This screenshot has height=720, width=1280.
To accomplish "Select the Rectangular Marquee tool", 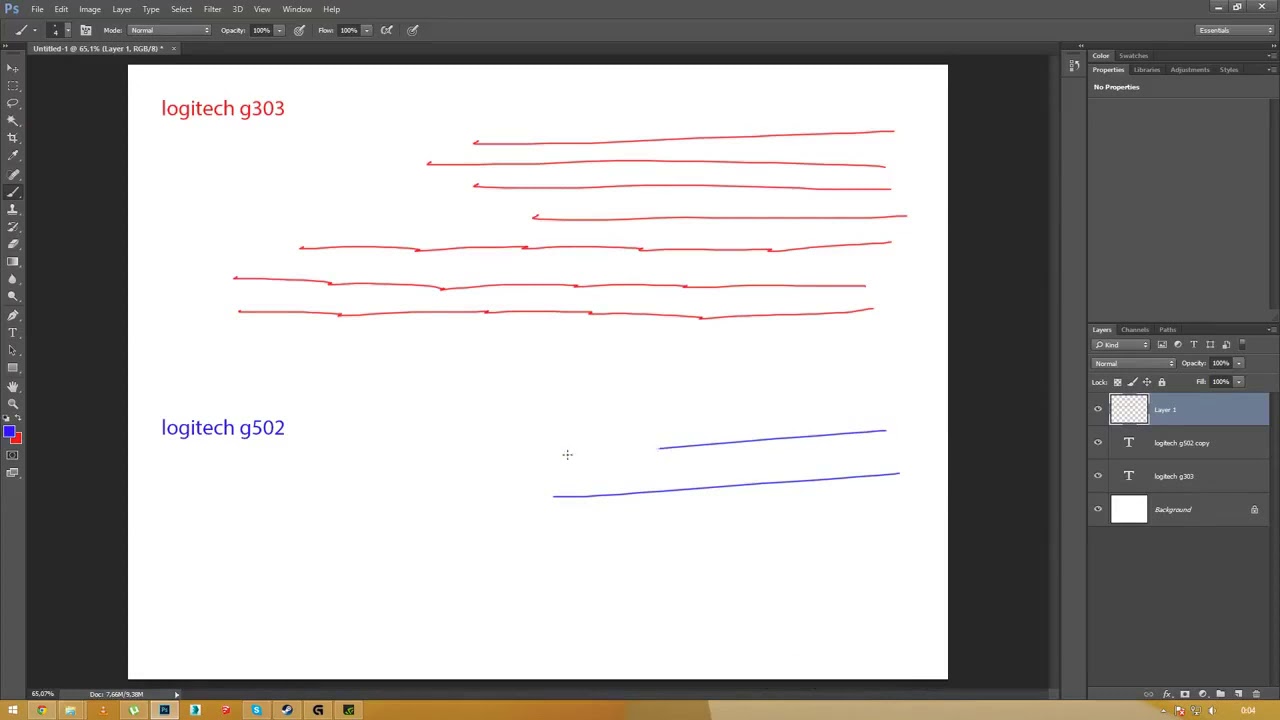I will click(13, 86).
